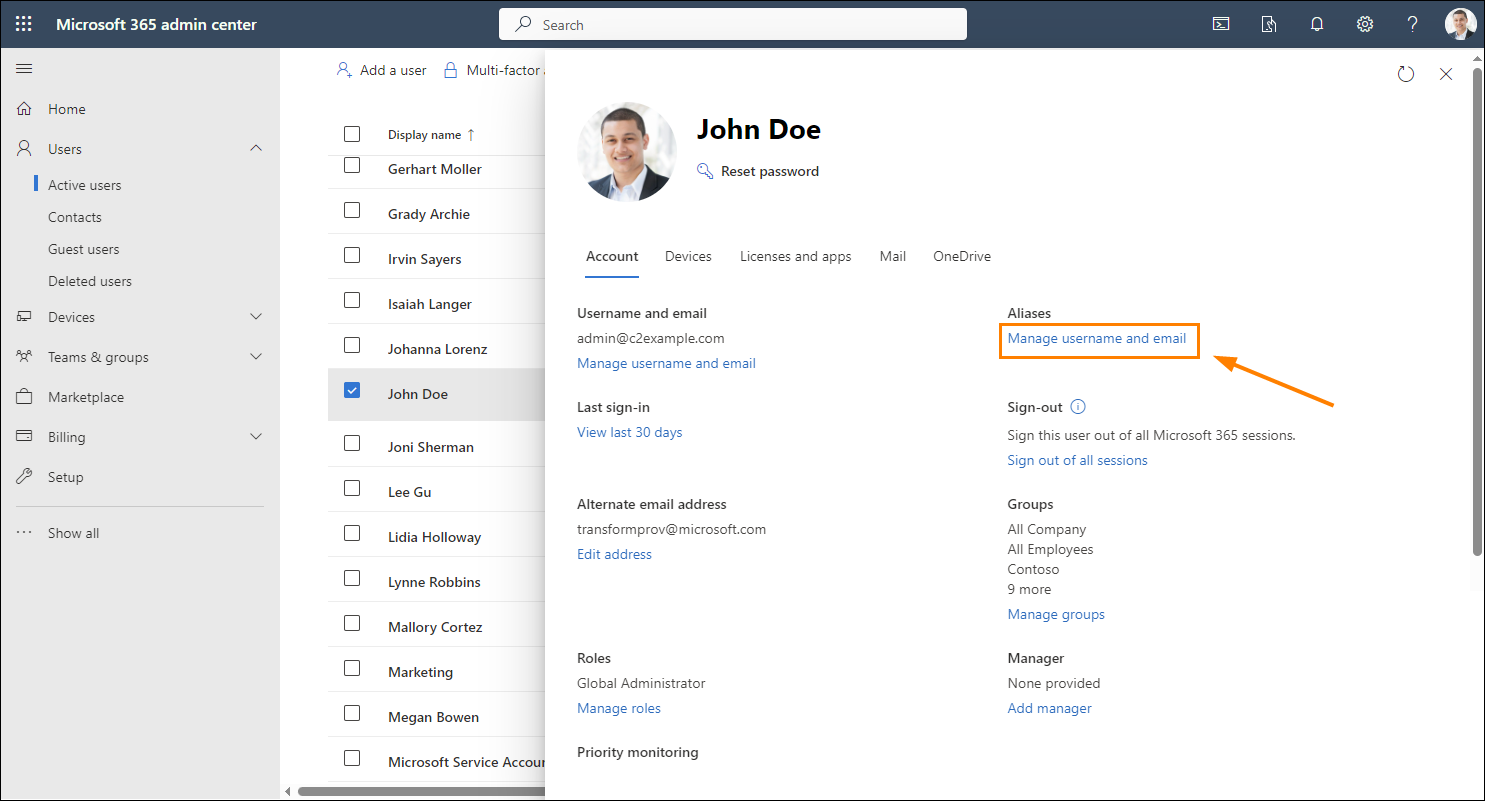
Task: Open the Mail tab
Action: [893, 256]
